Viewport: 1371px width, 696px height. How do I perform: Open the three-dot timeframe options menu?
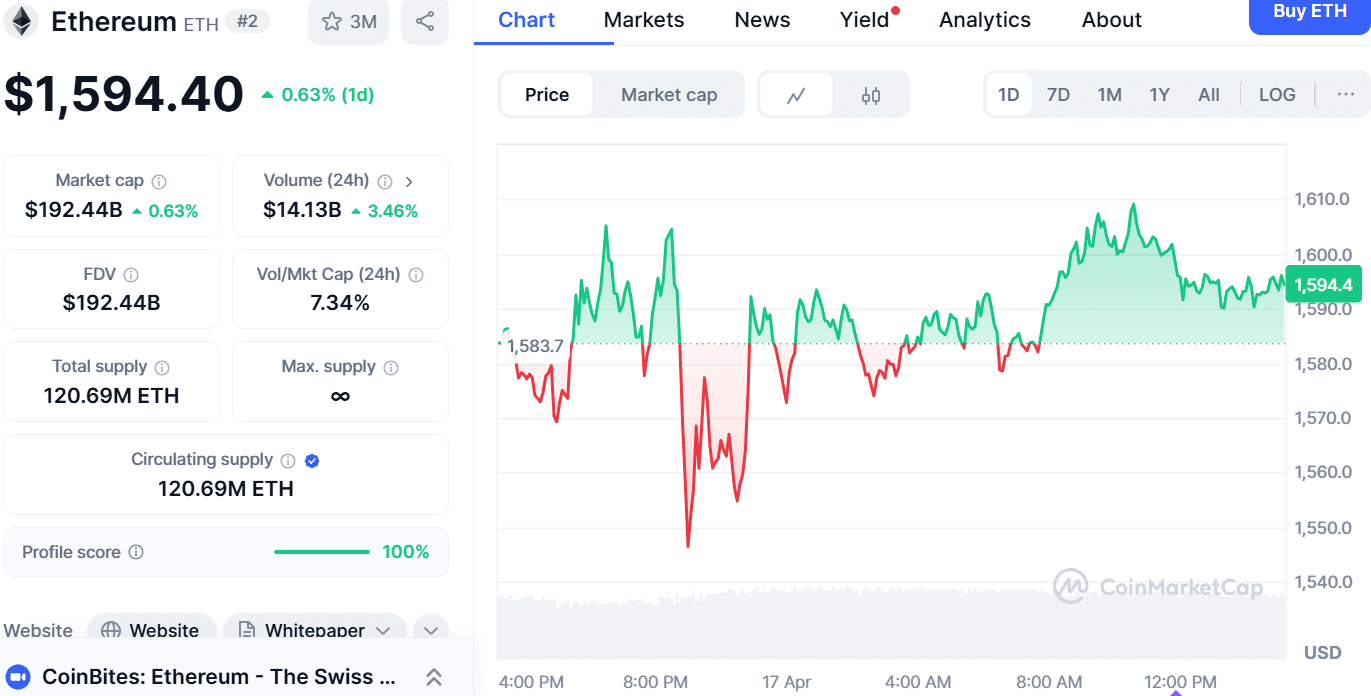click(1345, 93)
